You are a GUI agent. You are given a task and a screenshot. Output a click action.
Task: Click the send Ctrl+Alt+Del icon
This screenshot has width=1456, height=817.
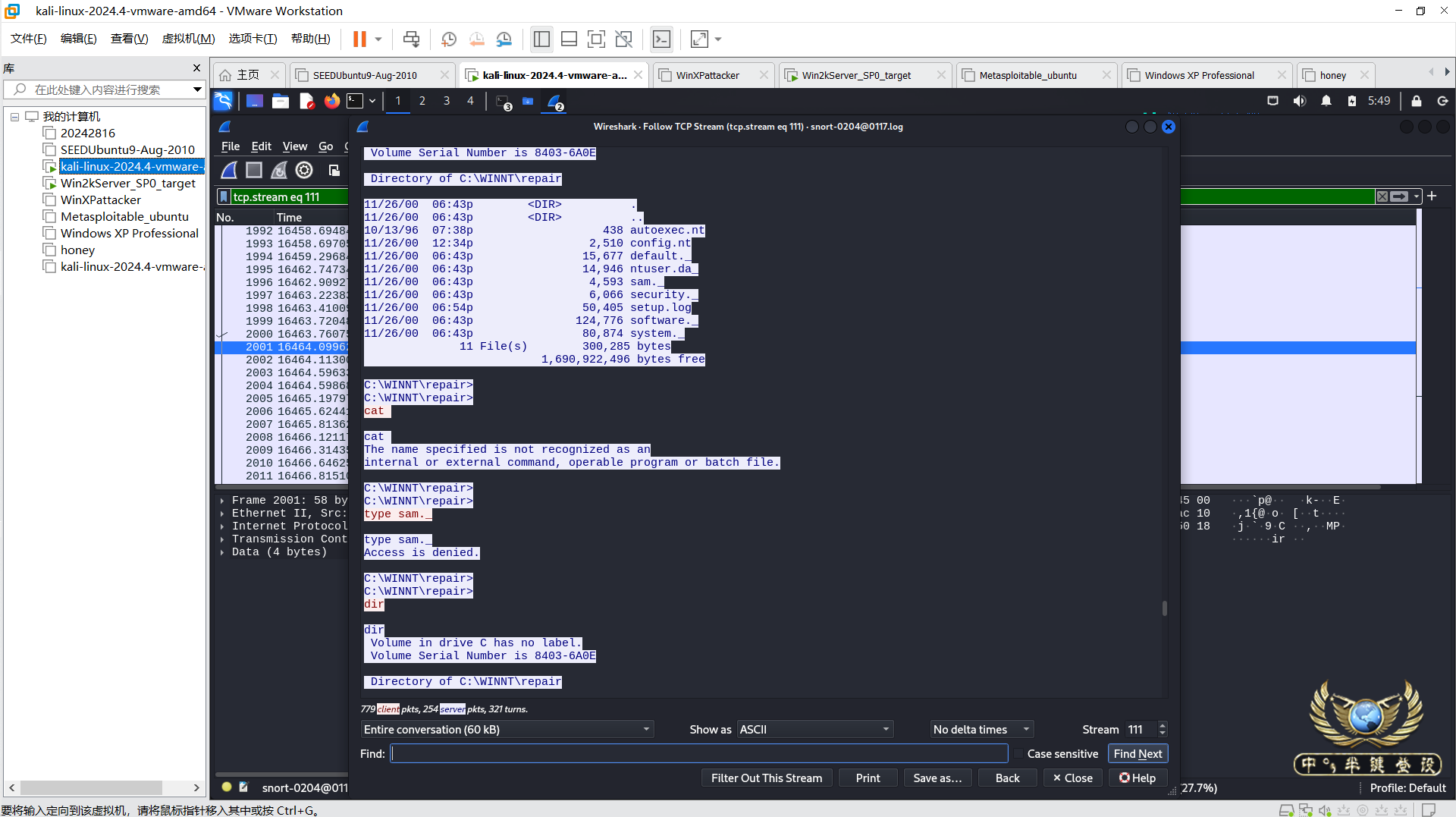[411, 39]
